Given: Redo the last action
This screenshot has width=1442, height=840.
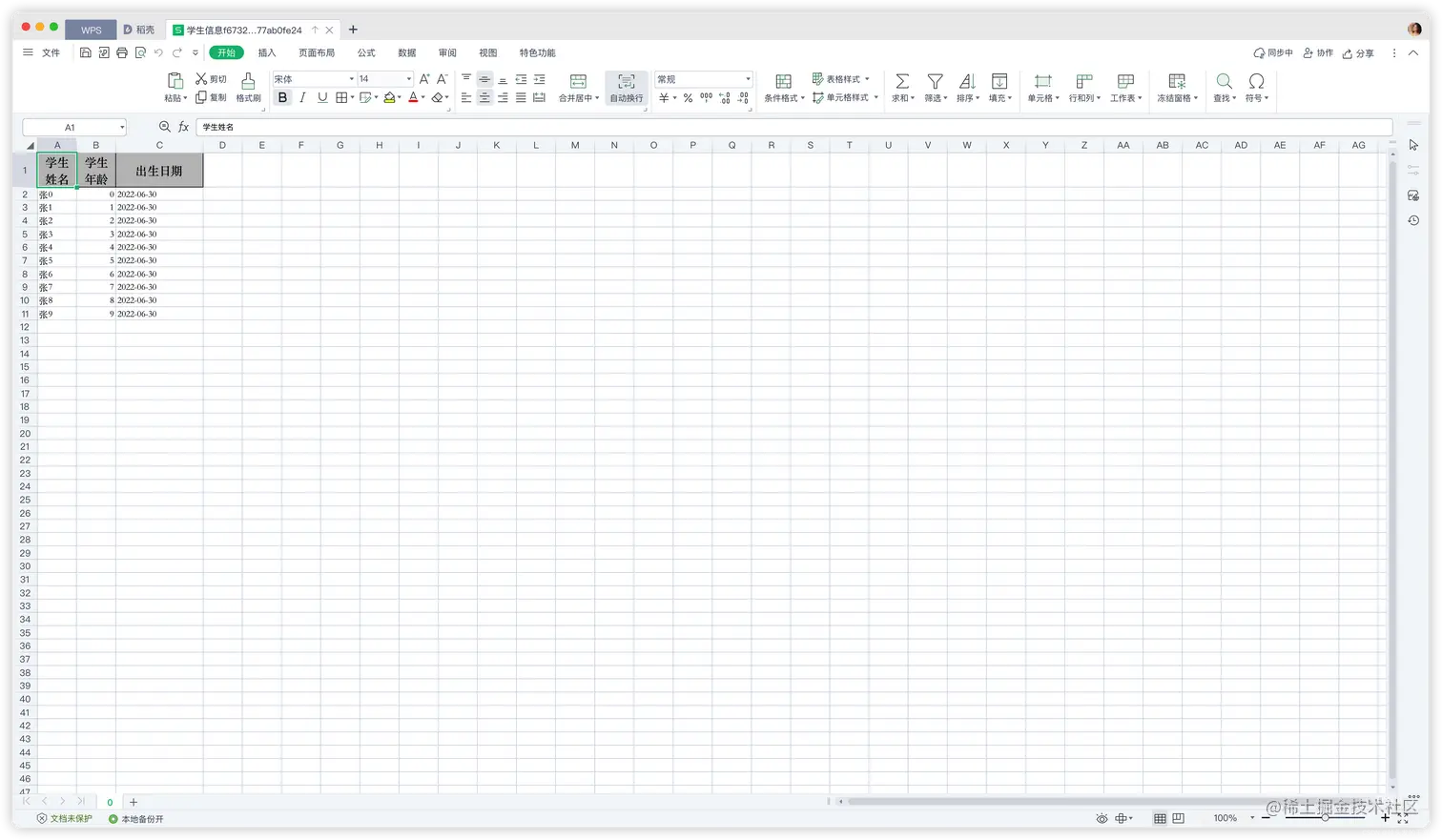Looking at the screenshot, I should [176, 53].
